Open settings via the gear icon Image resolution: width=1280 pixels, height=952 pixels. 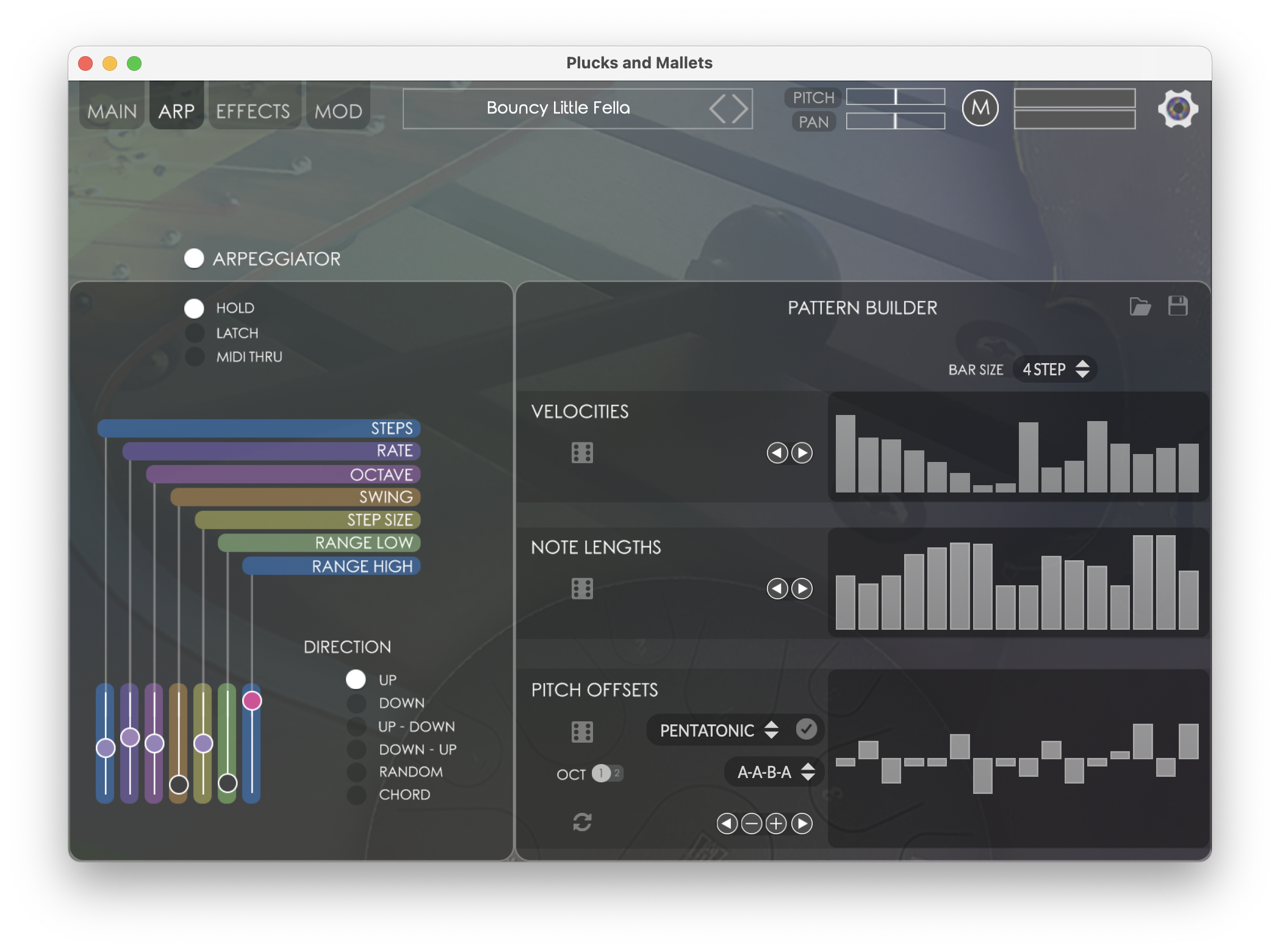pos(1178,109)
